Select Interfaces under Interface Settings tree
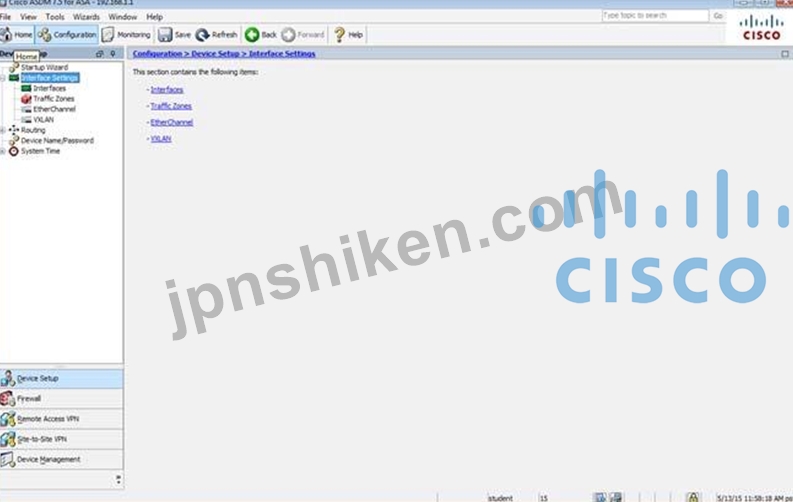793x502 pixels. click(49, 88)
